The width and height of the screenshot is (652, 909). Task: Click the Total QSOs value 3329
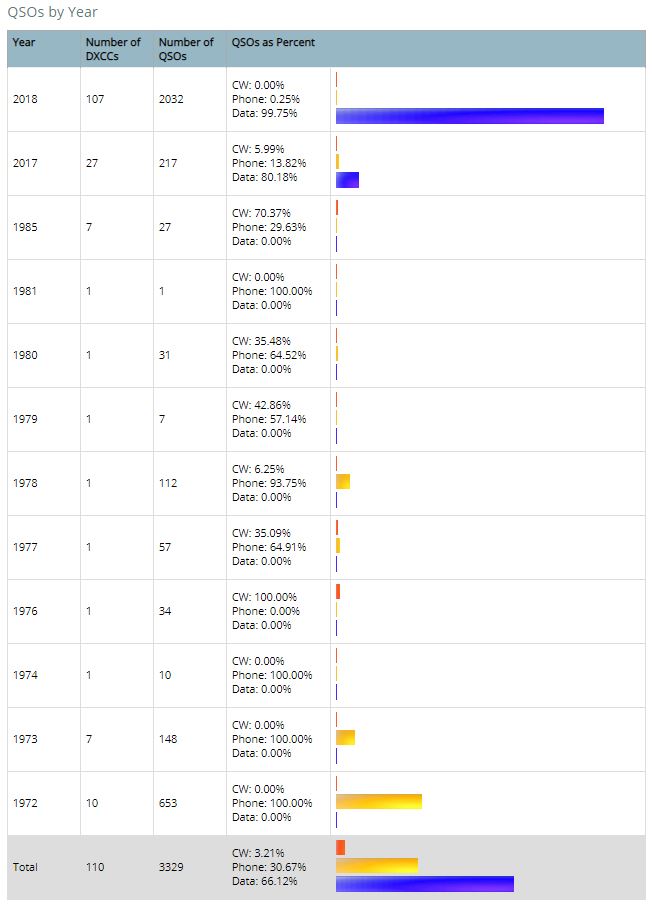pos(171,867)
